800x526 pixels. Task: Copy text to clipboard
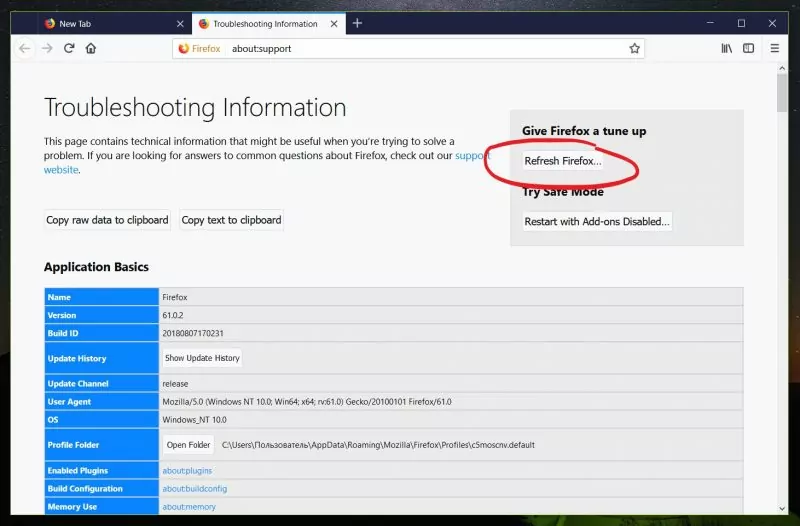pyautogui.click(x=231, y=220)
